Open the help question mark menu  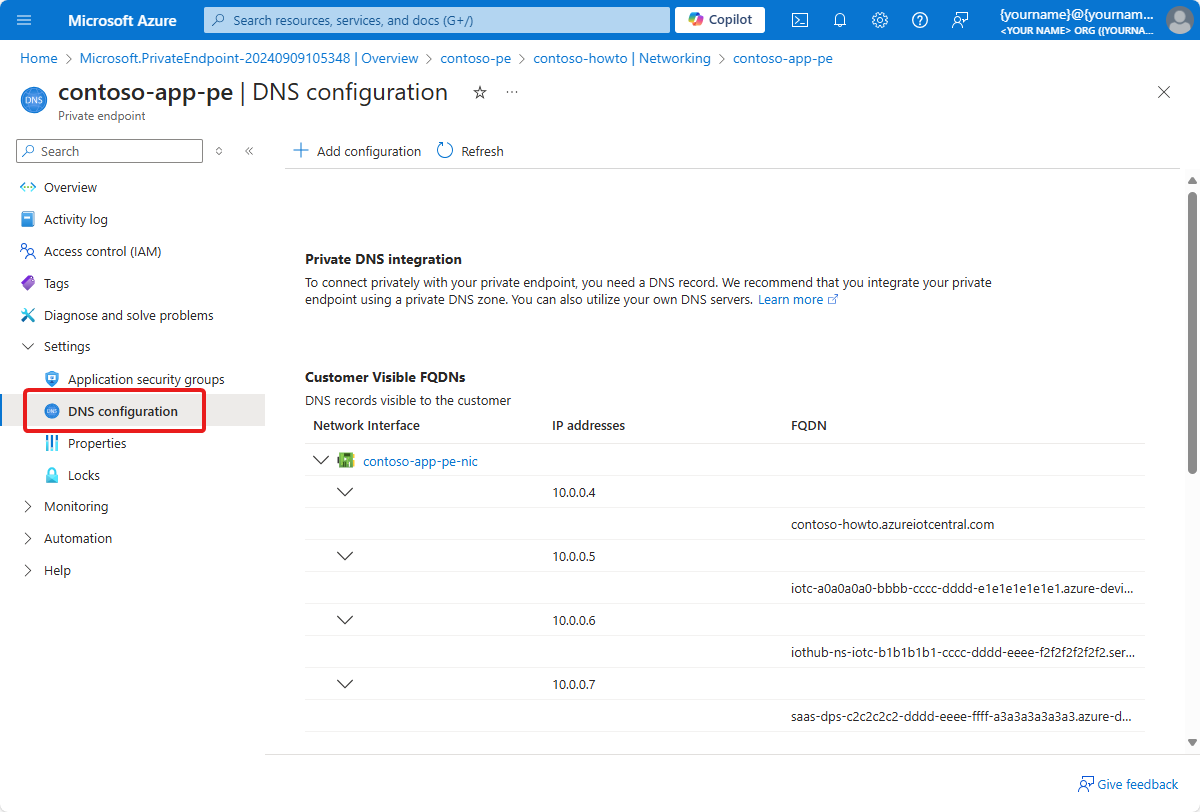(919, 19)
